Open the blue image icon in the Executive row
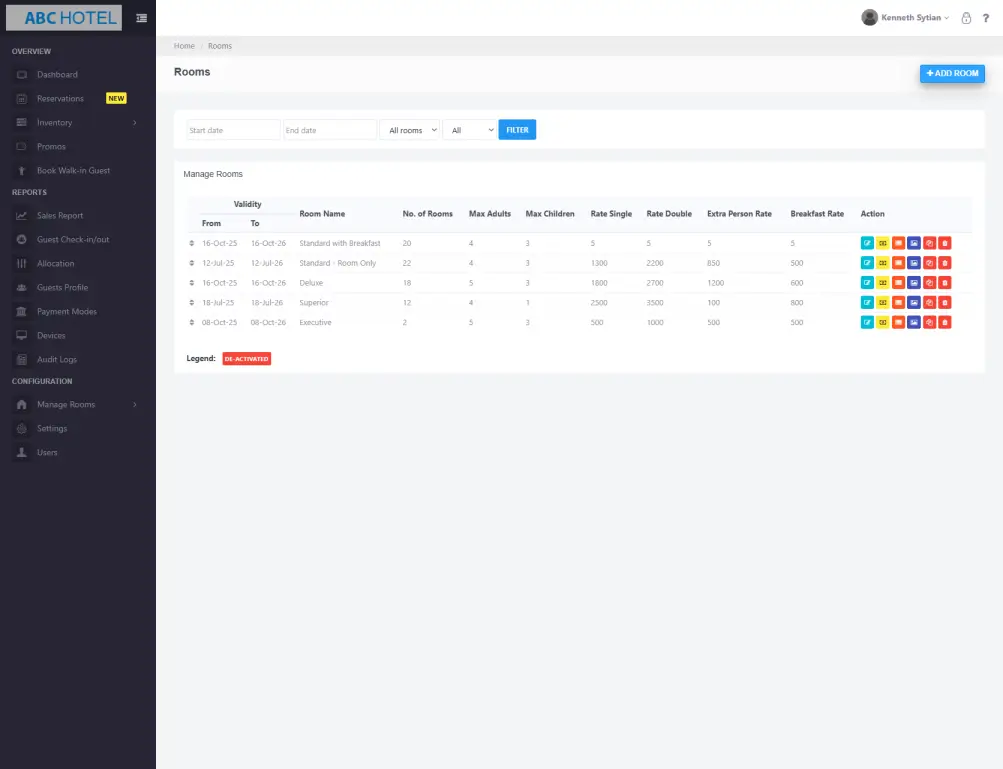This screenshot has width=1003, height=769. (914, 322)
